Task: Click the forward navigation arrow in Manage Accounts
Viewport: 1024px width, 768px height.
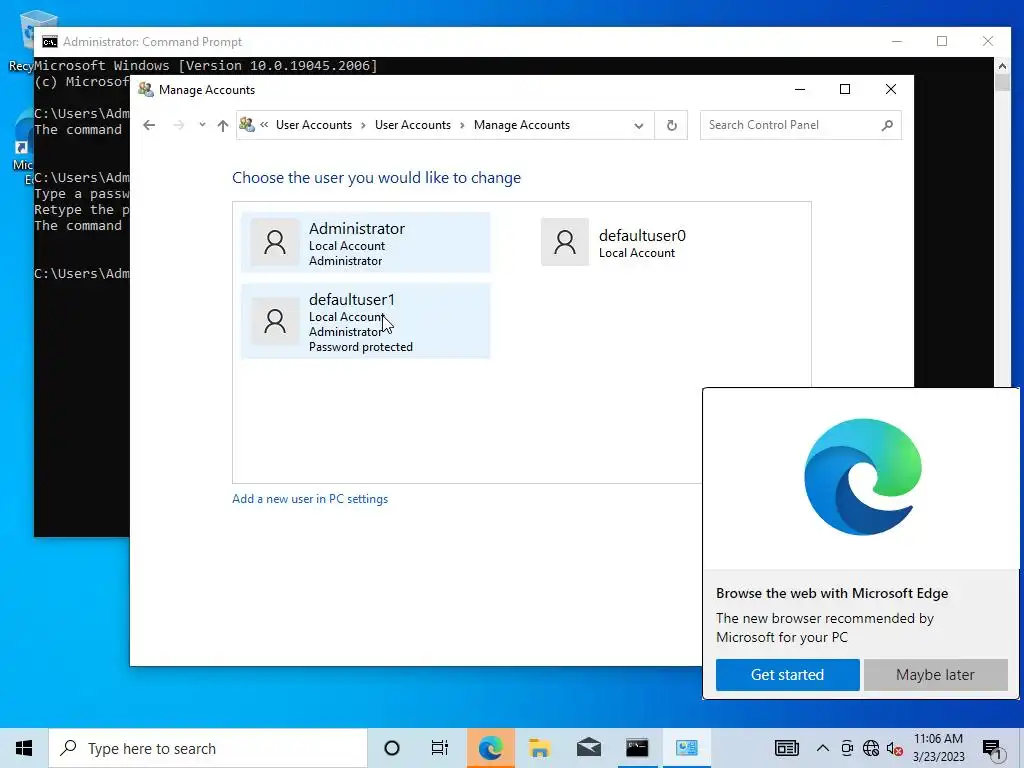Action: point(178,125)
